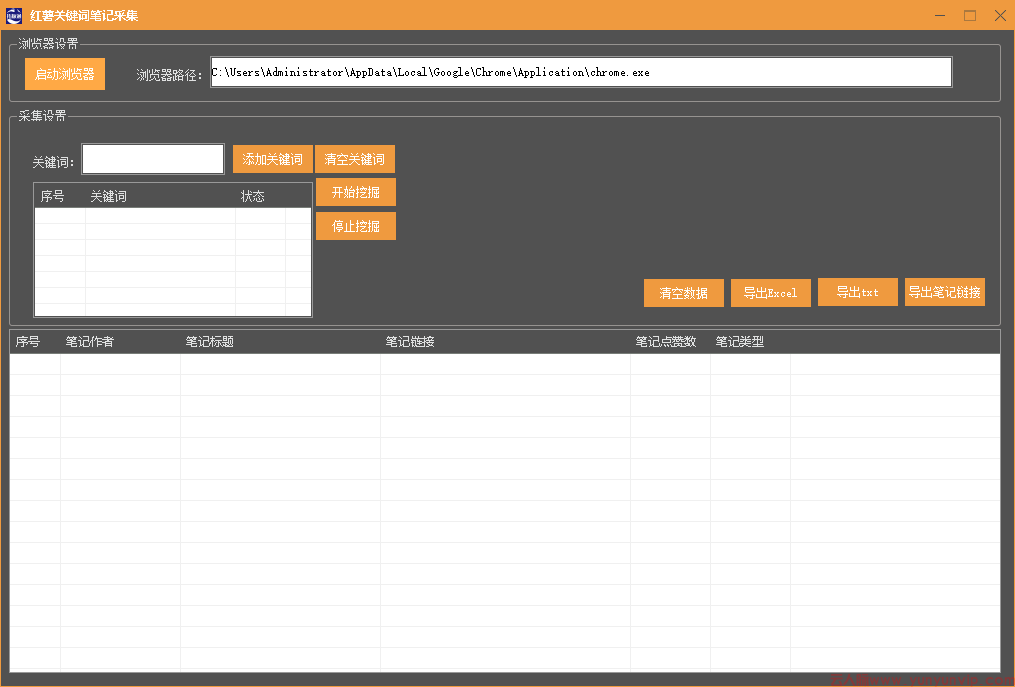Focus the 浏览器路径 input field
Viewport: 1015px width, 687px height.
(581, 72)
